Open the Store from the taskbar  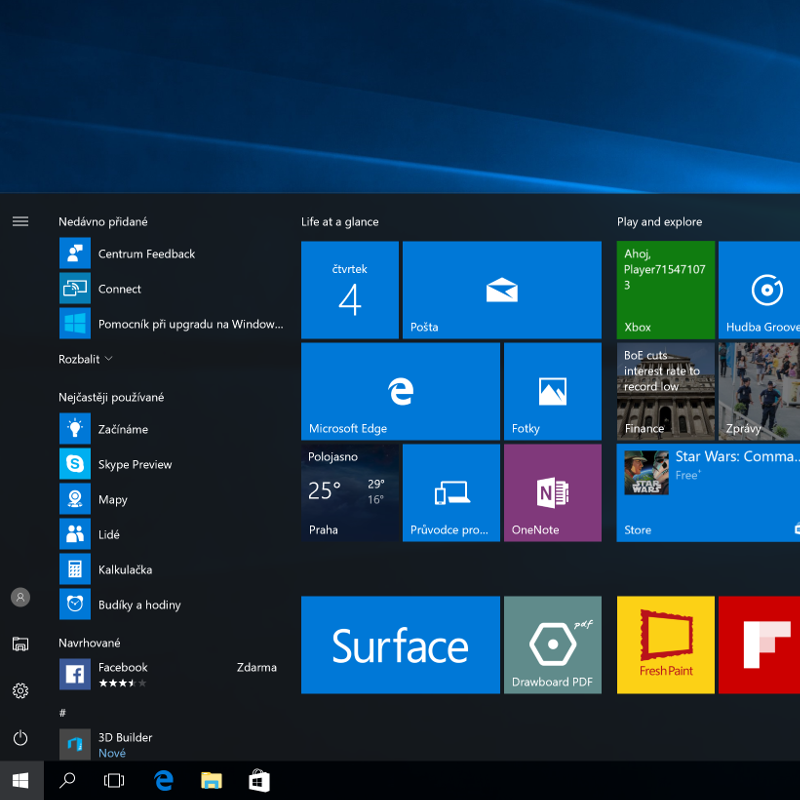(x=259, y=781)
